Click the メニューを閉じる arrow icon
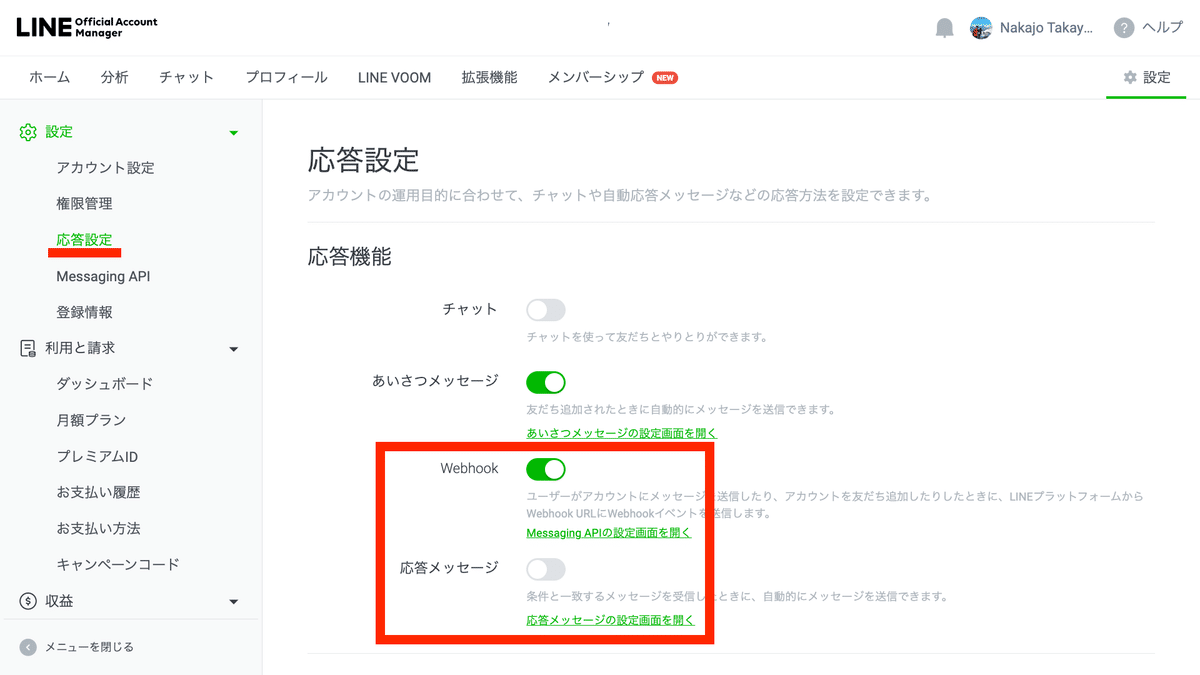The height and width of the screenshot is (675, 1200). 28,647
